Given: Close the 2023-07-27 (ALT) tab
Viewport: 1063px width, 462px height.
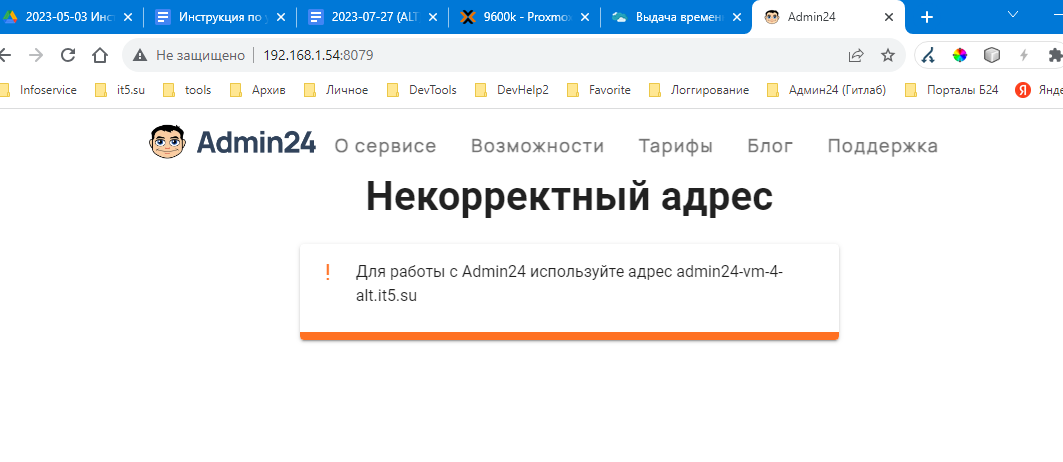Looking at the screenshot, I should coord(434,18).
